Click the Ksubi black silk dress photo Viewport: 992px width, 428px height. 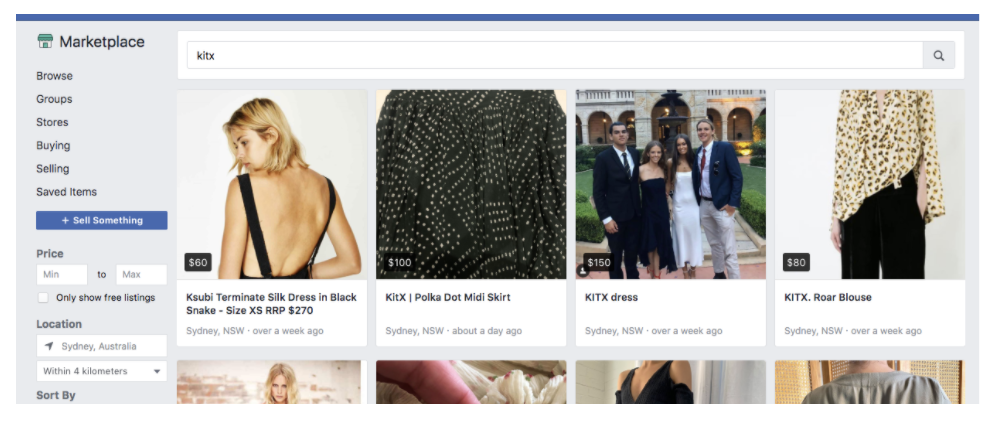[272, 184]
